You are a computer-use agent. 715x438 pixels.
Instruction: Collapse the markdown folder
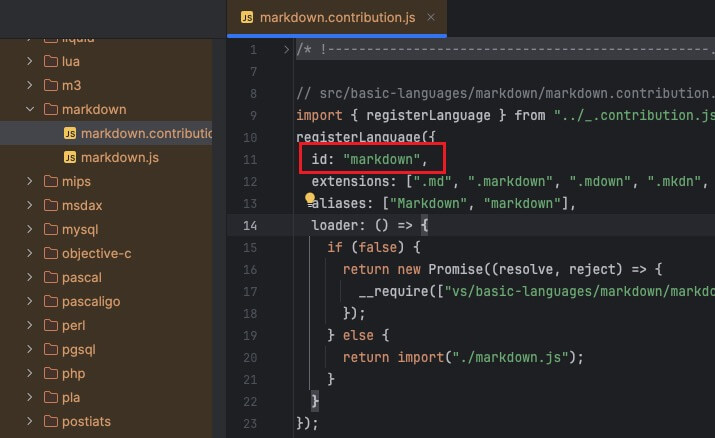(30, 109)
